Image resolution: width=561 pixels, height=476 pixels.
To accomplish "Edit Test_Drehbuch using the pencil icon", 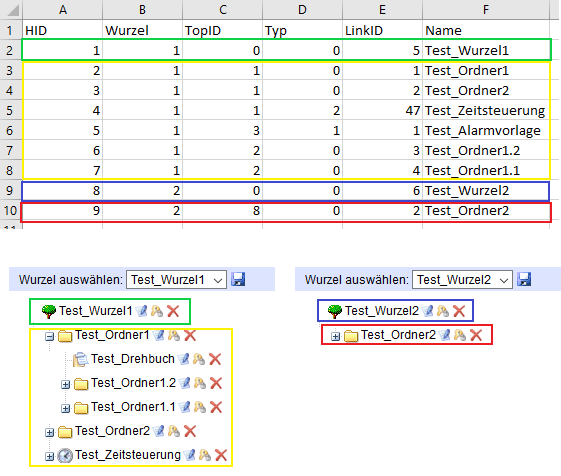I will [x=184, y=359].
